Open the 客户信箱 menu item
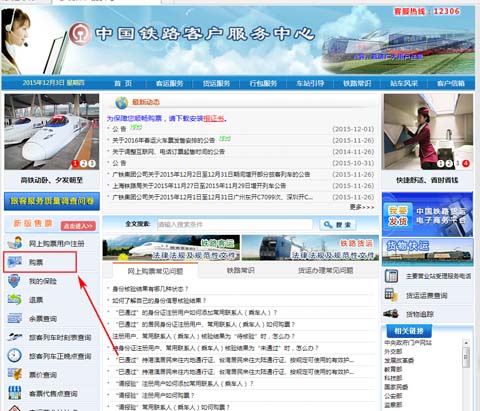Image resolution: width=480 pixels, height=411 pixels. 451,83
